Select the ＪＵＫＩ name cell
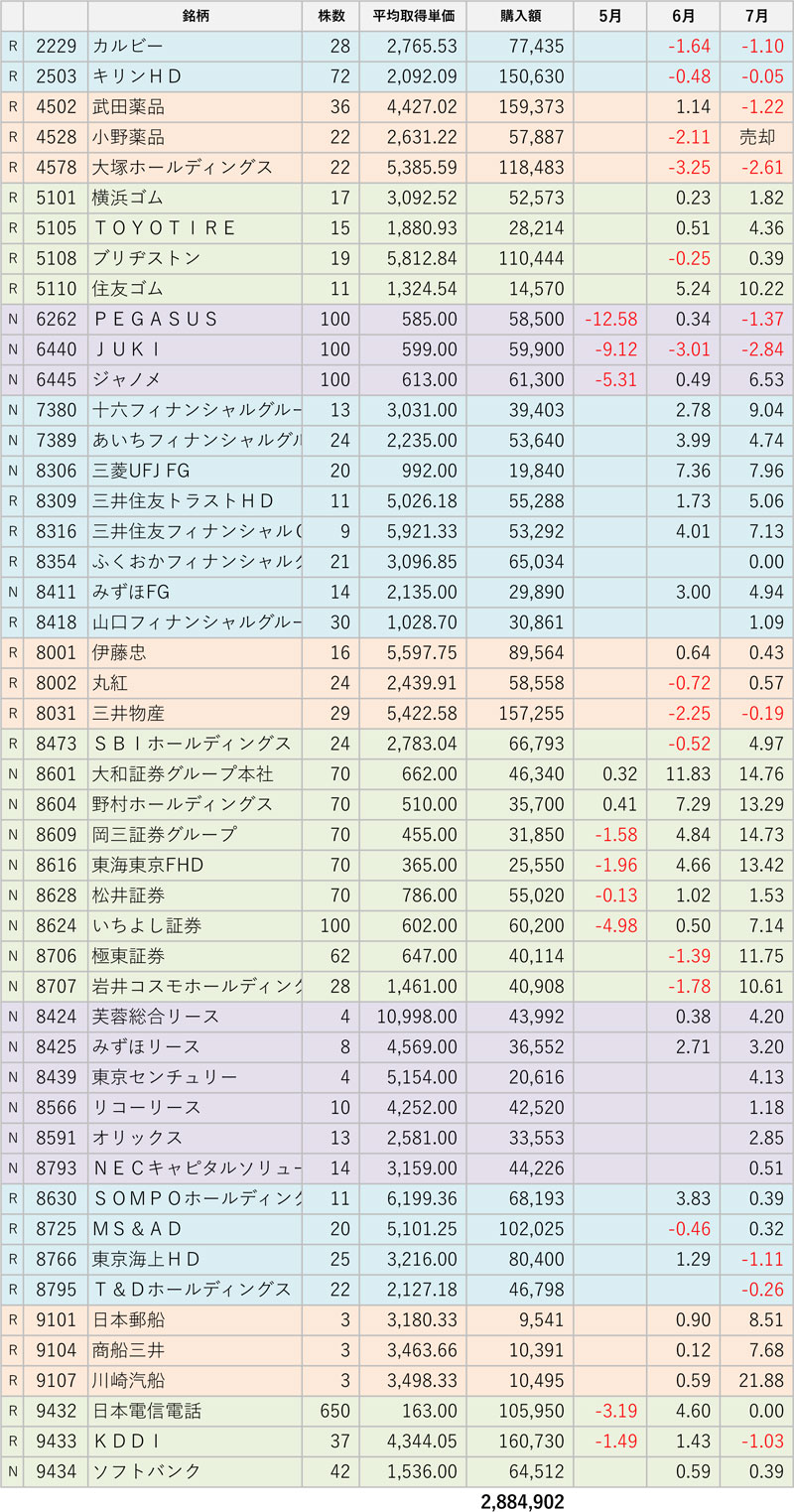This screenshot has height=1512, width=794. (x=195, y=349)
